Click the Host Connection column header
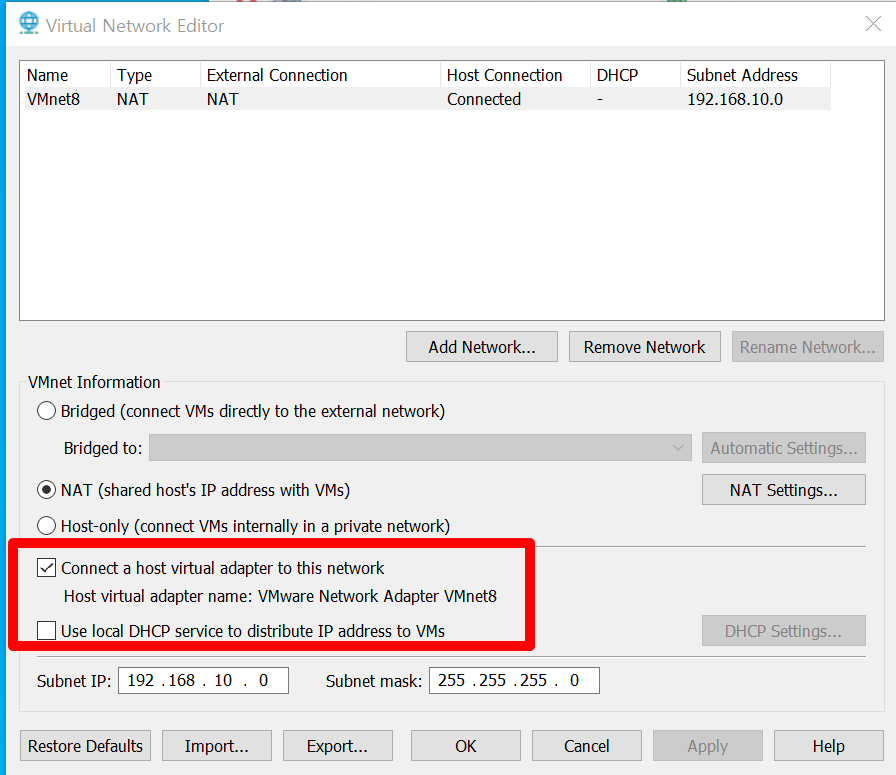The image size is (896, 775). click(515, 75)
